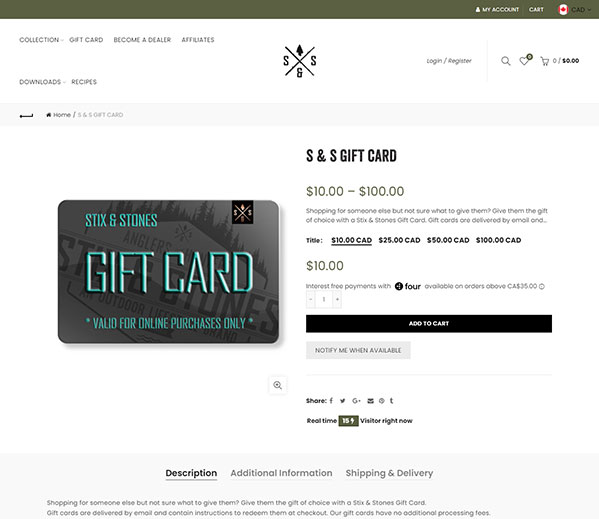
Task: Select the $100.00 CAD option
Action: 498,240
